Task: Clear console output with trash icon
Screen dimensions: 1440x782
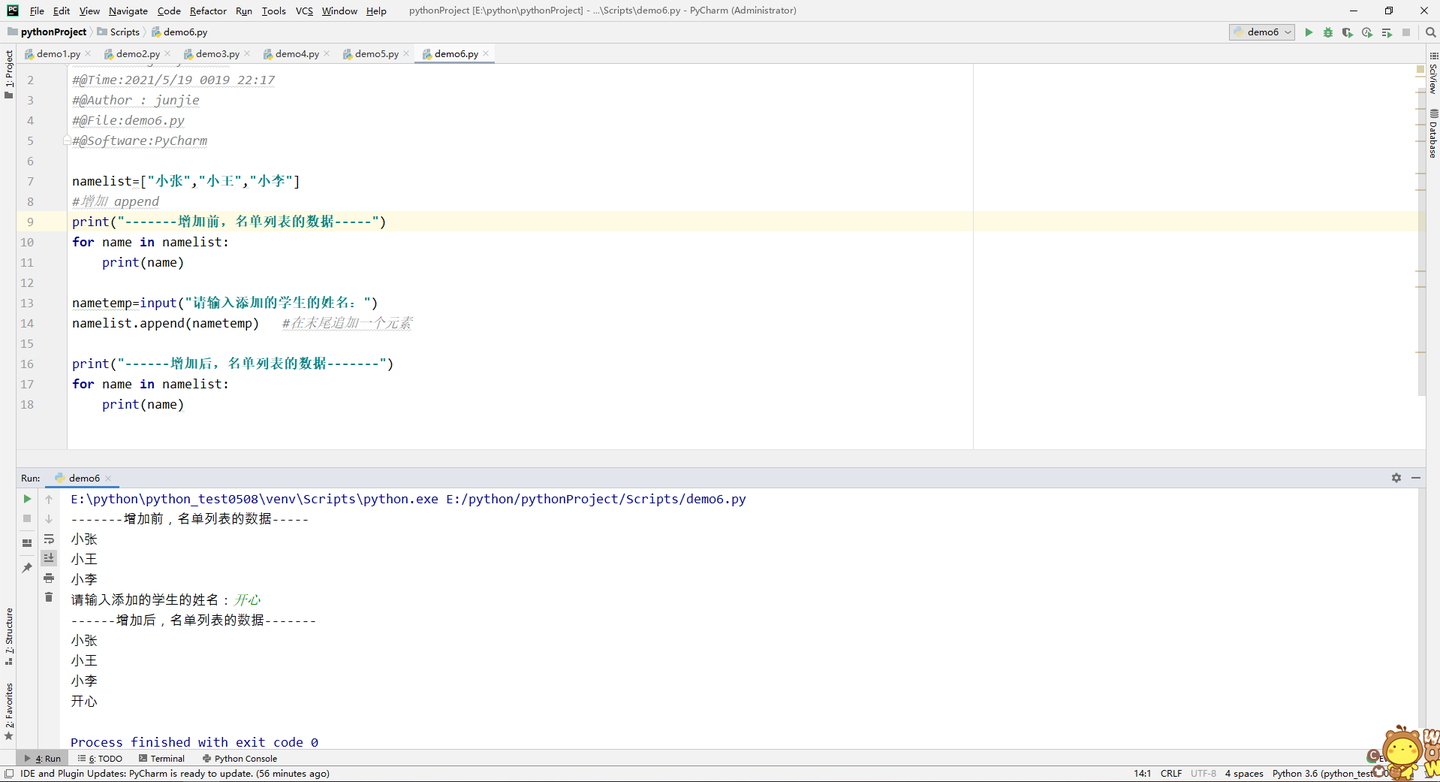Action: 49,597
